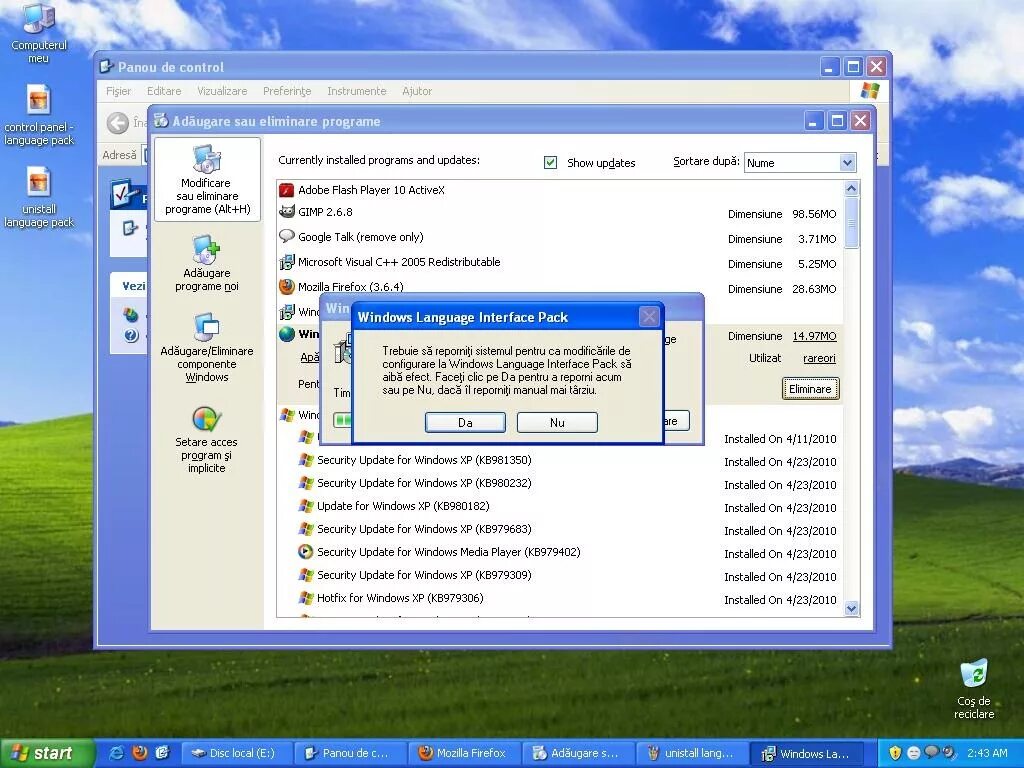Screen dimensions: 1024x768
Task: Select Microsoft Visual C++ 2005 Redistributable icon
Action: click(x=287, y=262)
